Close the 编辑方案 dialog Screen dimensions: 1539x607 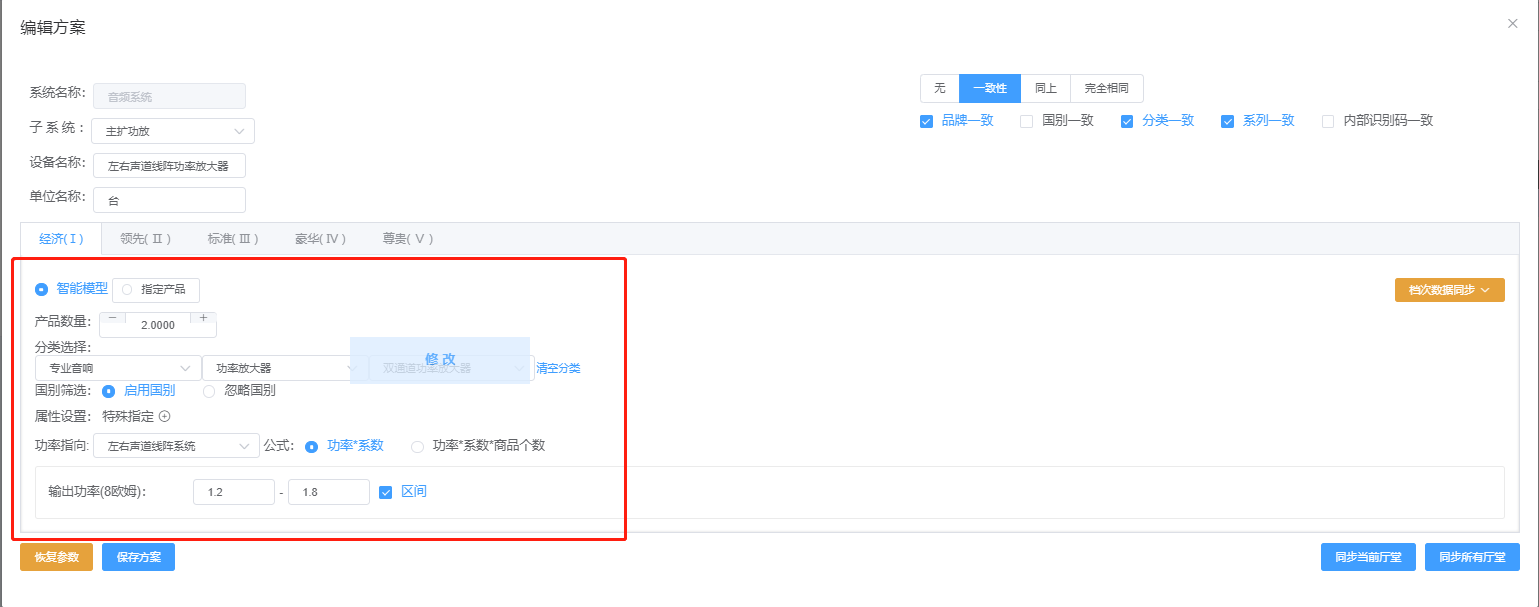click(1512, 24)
